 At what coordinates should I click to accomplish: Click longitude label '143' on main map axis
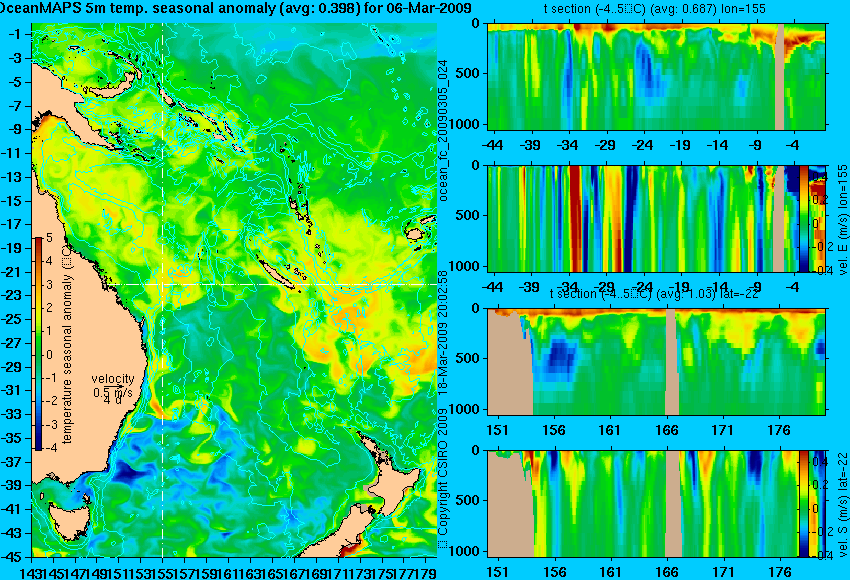pos(32,572)
